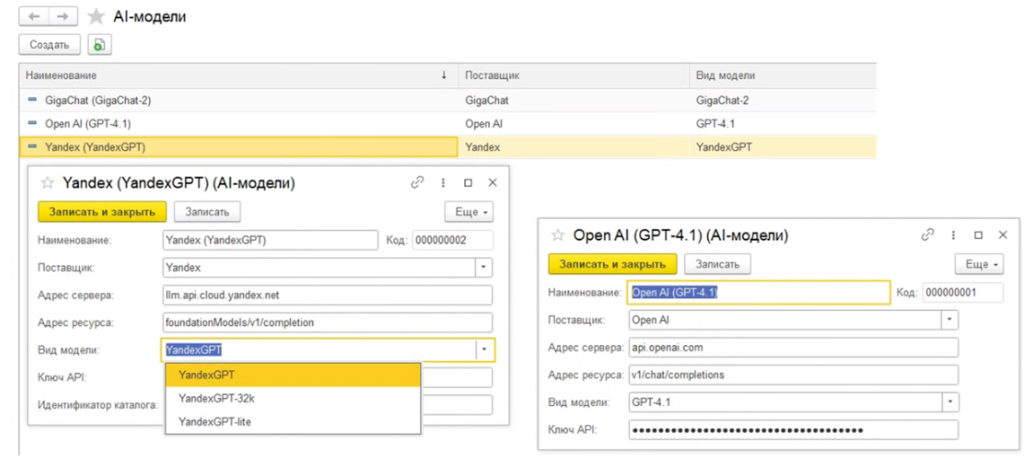1024x459 pixels.
Task: Expand the Поставщик dropdown in Yandex form
Action: pos(484,268)
